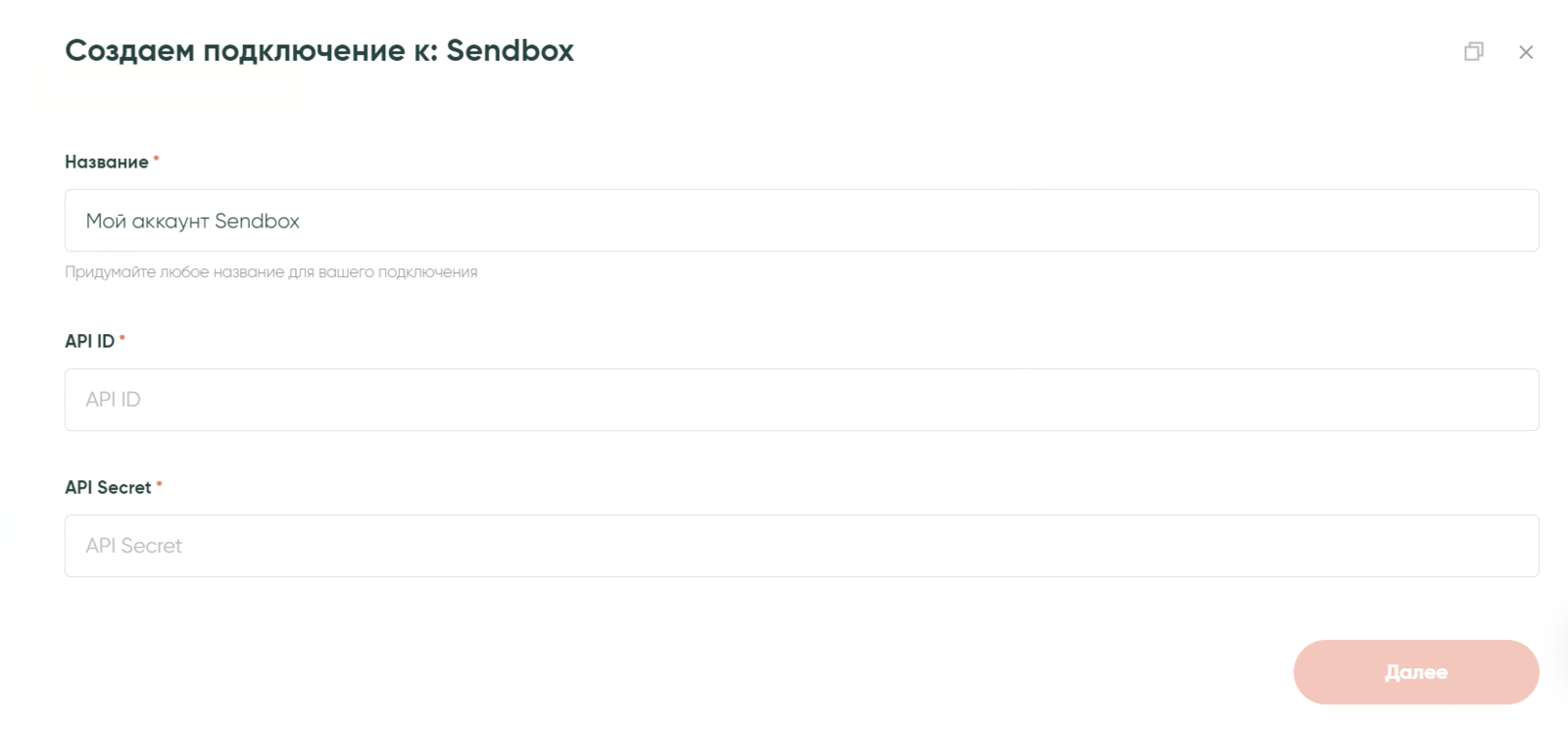Click the API ID field label
The height and width of the screenshot is (732, 1568).
[x=89, y=342]
